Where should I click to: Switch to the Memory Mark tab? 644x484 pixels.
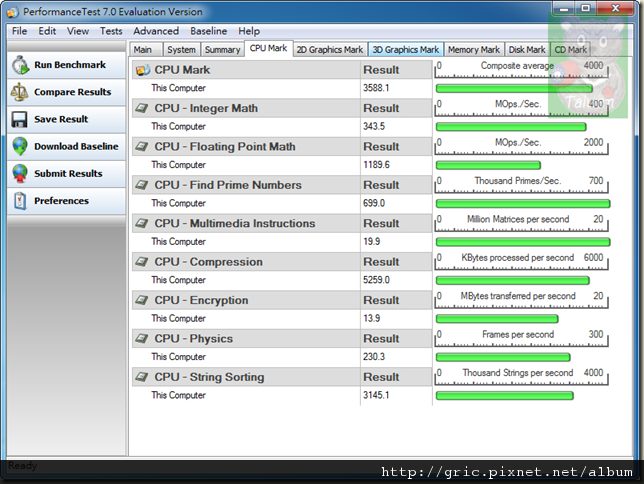coord(474,50)
